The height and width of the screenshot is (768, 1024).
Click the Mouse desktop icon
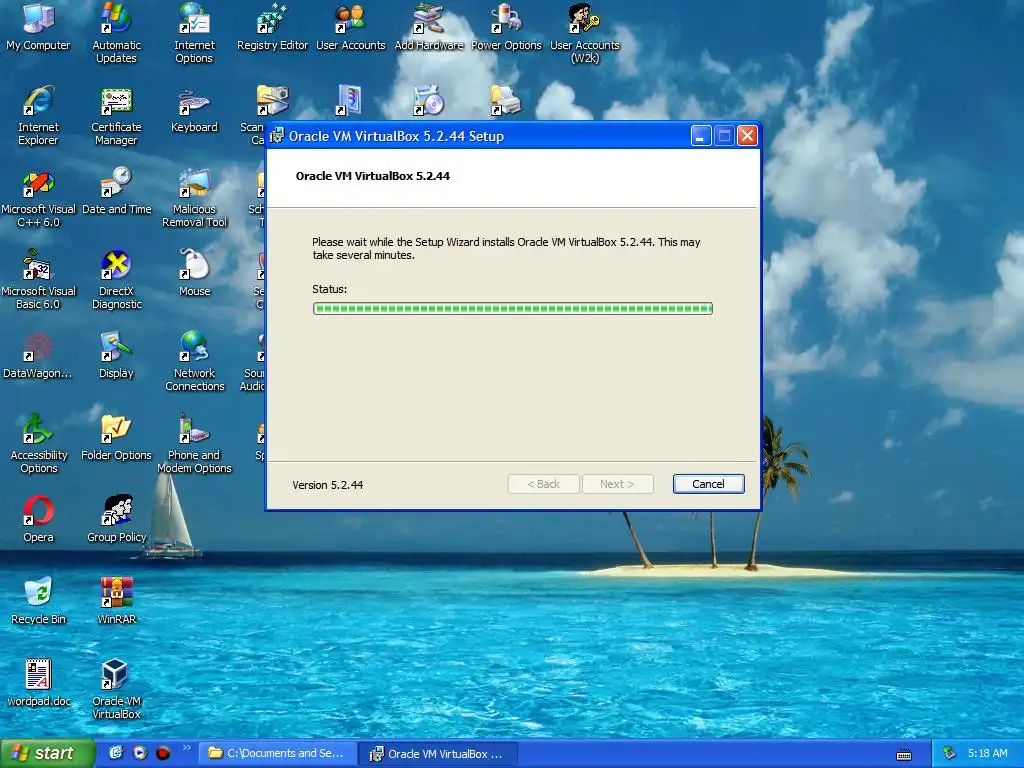point(194,272)
